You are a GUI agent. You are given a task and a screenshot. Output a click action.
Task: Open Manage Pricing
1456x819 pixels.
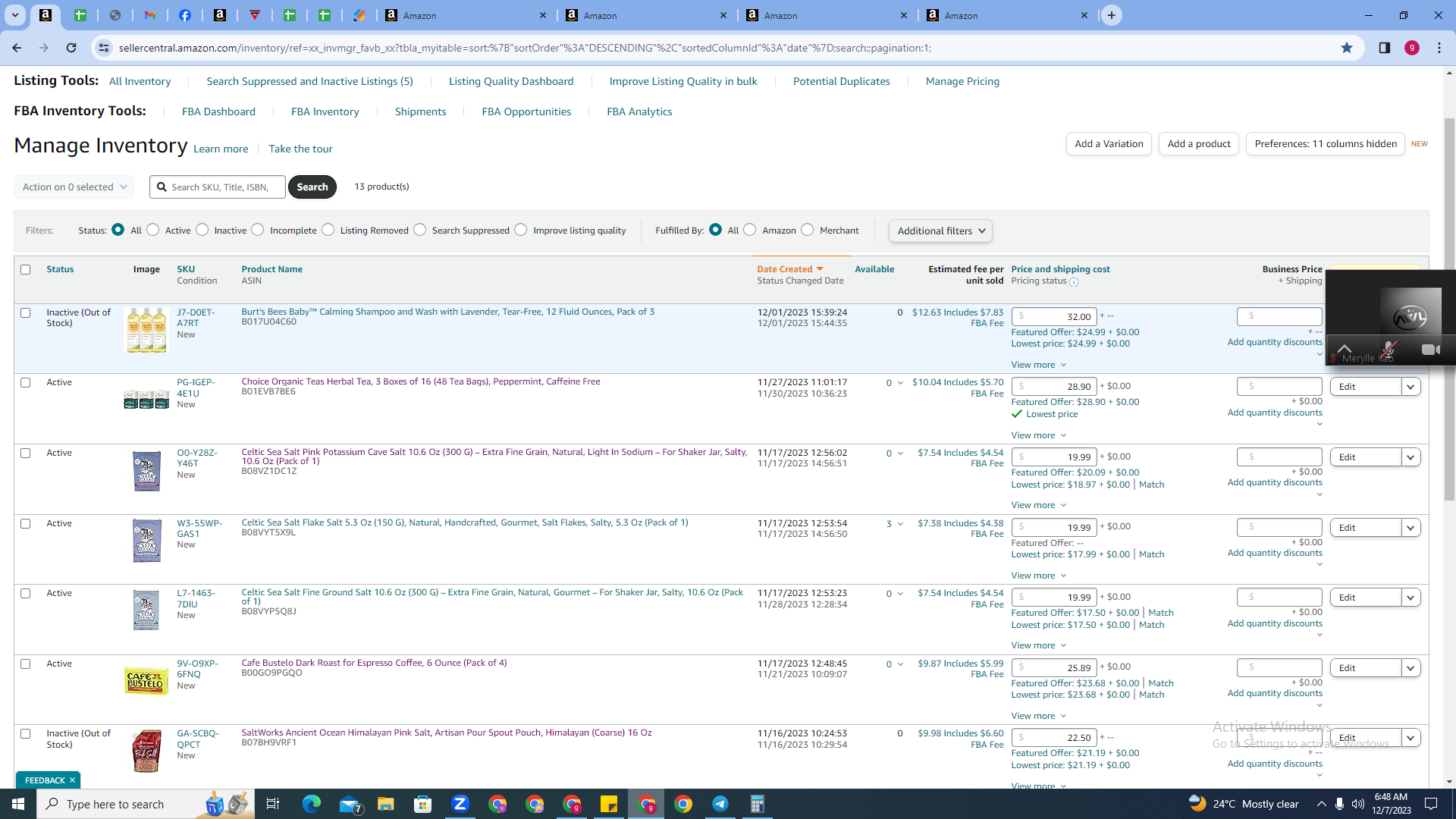click(962, 81)
